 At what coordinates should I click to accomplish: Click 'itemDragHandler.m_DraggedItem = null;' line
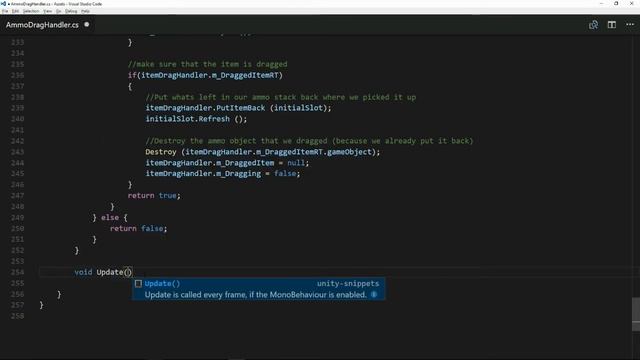pos(227,163)
